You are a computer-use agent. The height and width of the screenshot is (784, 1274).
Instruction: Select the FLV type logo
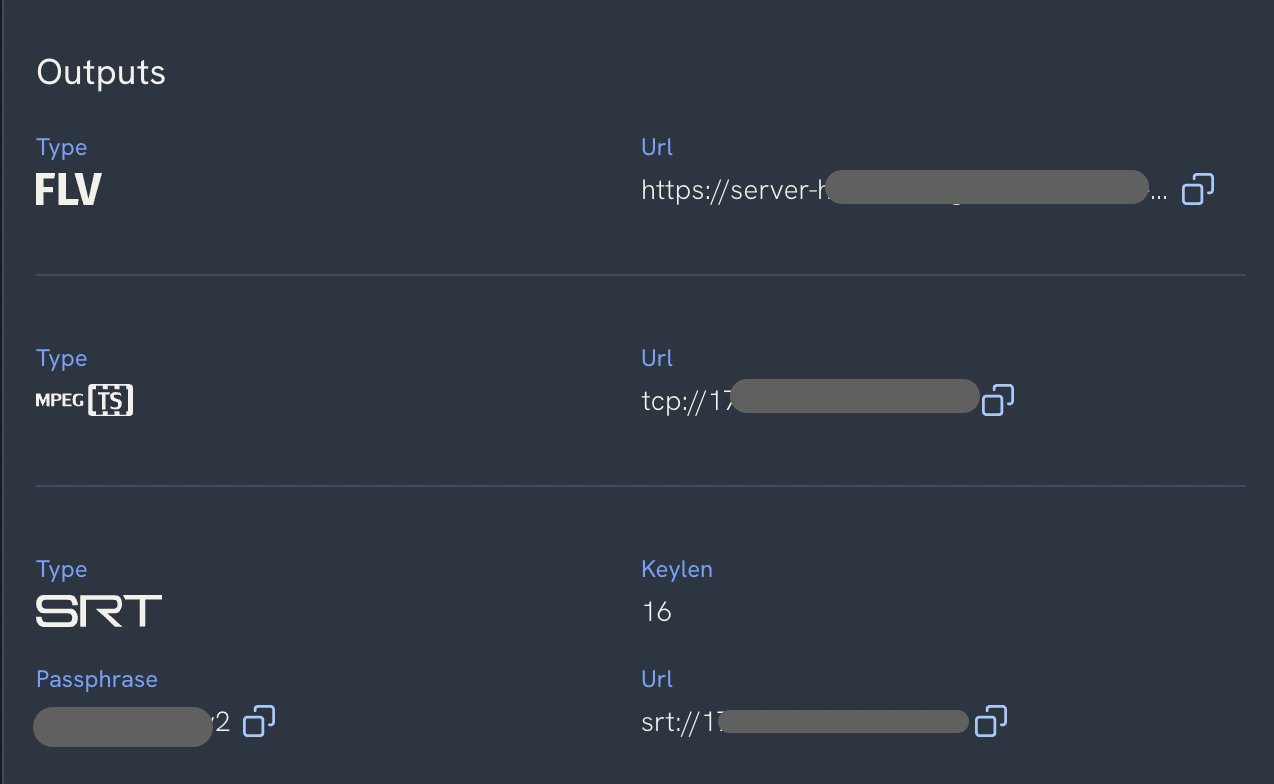click(x=67, y=188)
